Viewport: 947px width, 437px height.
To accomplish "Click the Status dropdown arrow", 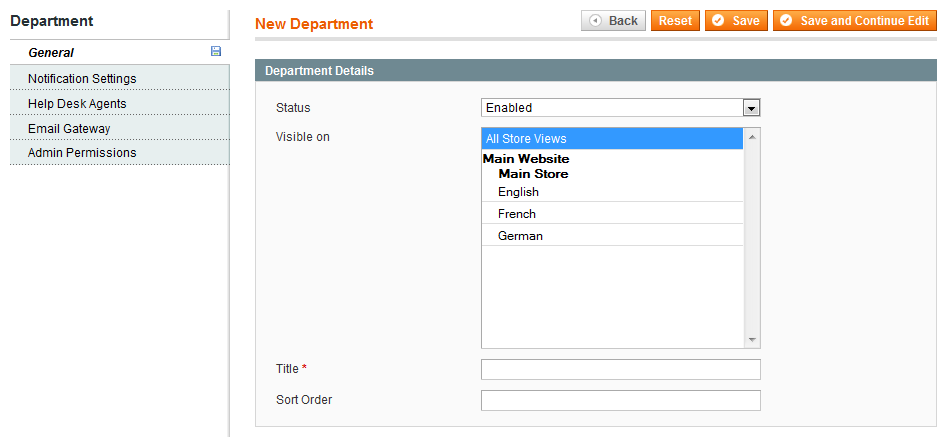I will [x=751, y=108].
